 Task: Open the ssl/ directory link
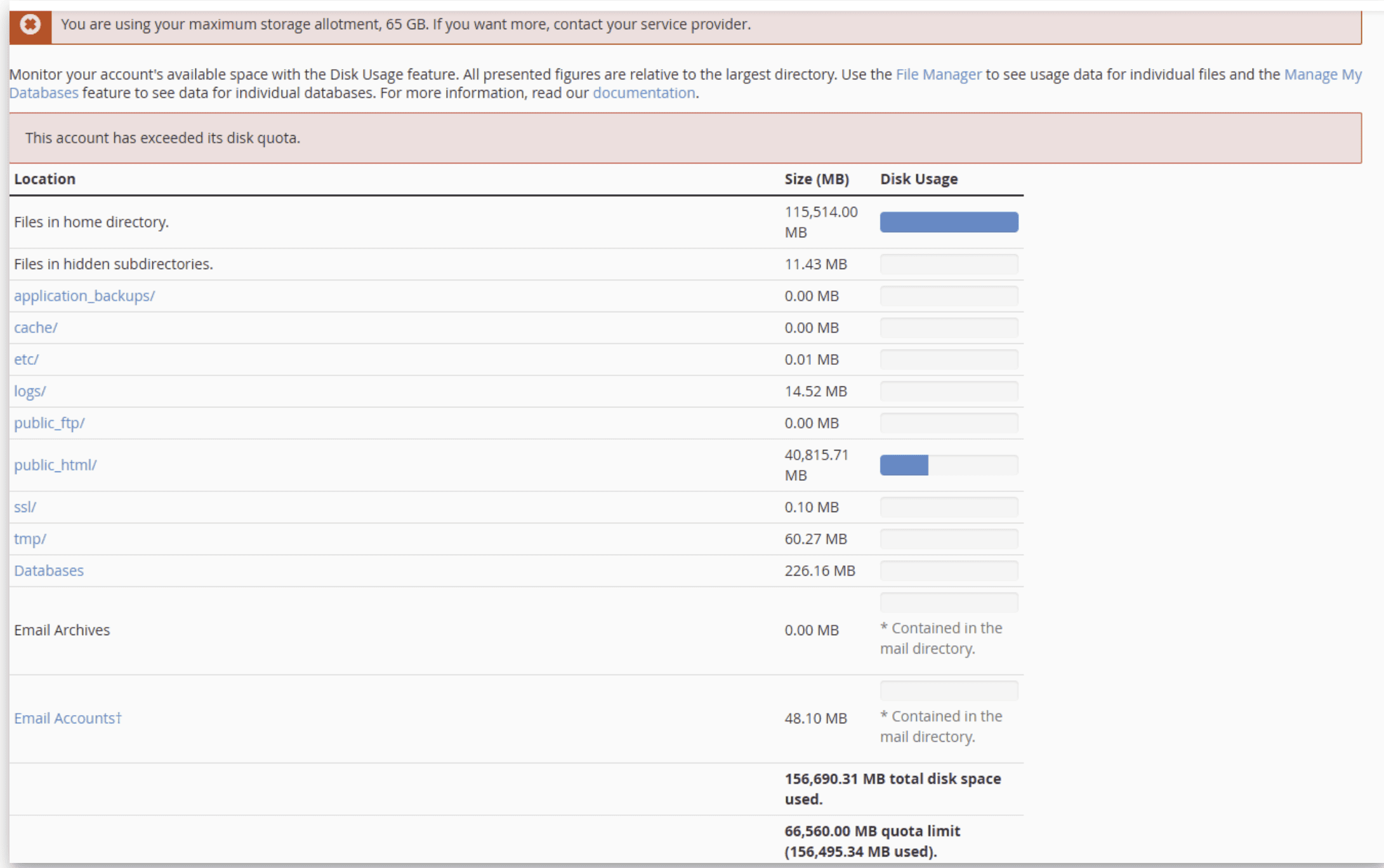tap(25, 507)
